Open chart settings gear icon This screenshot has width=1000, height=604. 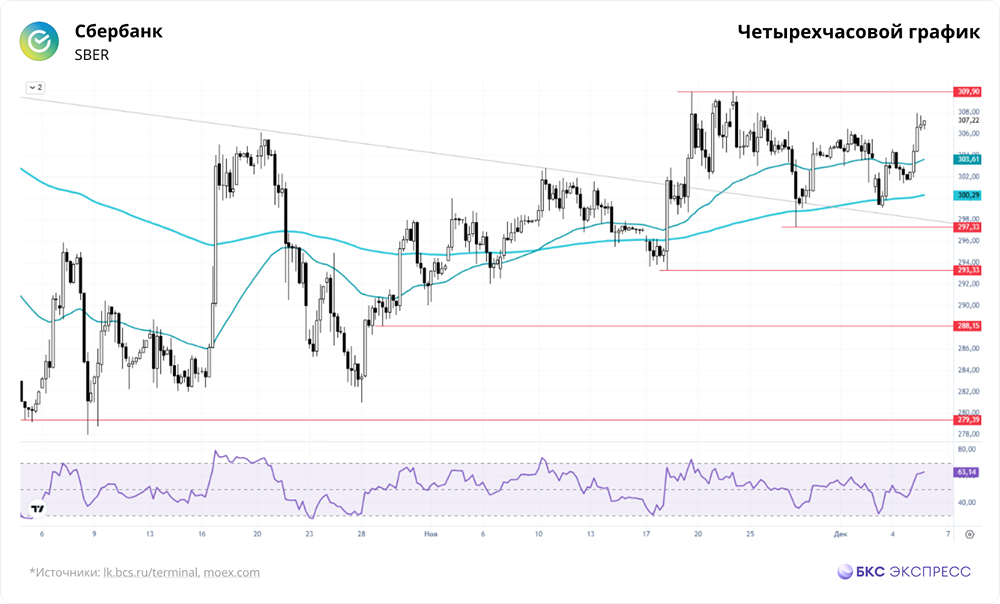tap(968, 534)
